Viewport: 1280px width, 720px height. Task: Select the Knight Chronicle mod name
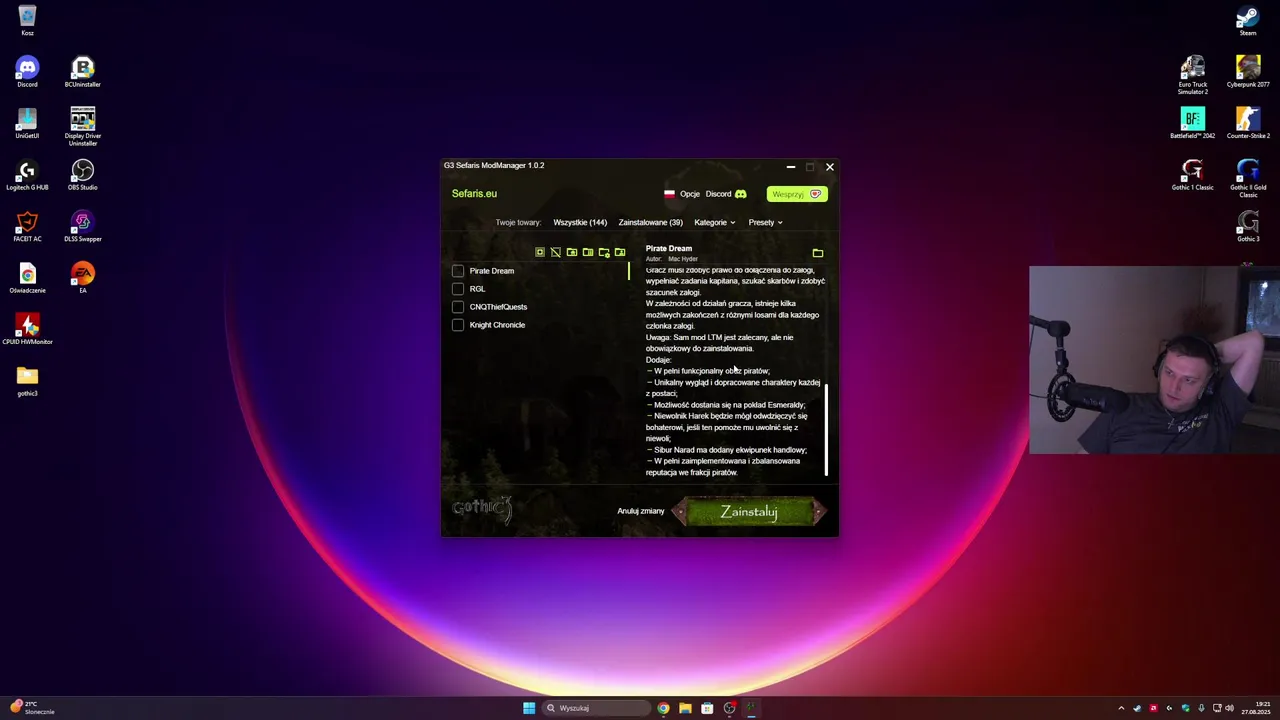tap(497, 325)
